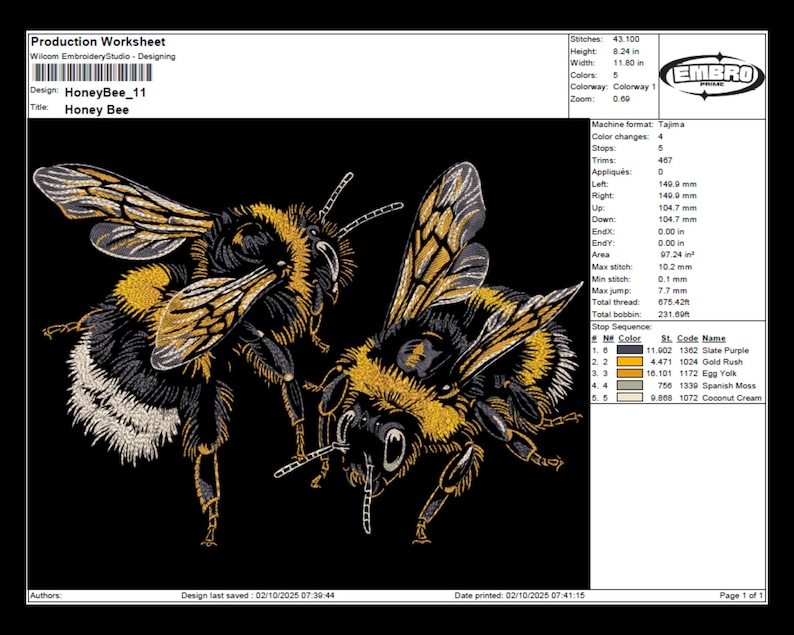This screenshot has width=794, height=635.
Task: Click the honey bee embroidery preview image
Action: tap(309, 353)
